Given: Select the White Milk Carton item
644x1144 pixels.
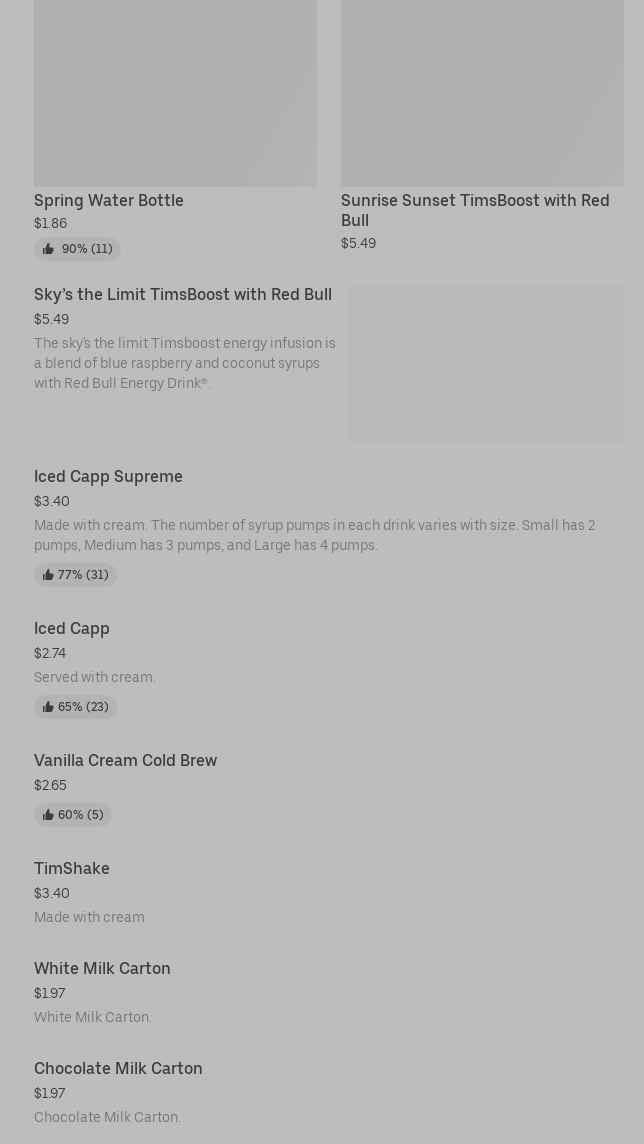Looking at the screenshot, I should coord(102,968).
